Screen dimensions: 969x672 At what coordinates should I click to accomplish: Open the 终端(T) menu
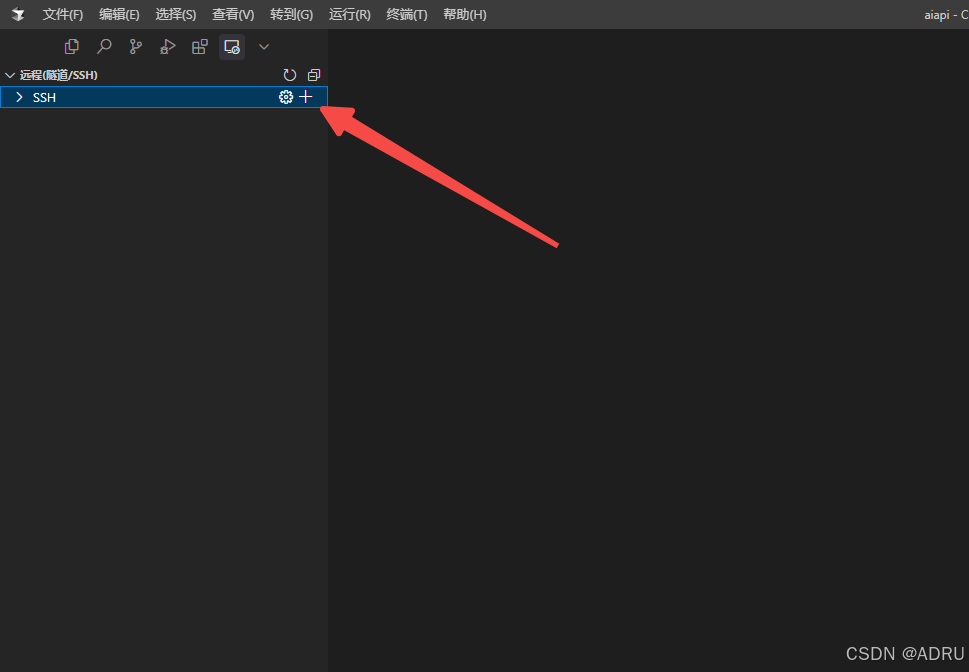coord(407,14)
